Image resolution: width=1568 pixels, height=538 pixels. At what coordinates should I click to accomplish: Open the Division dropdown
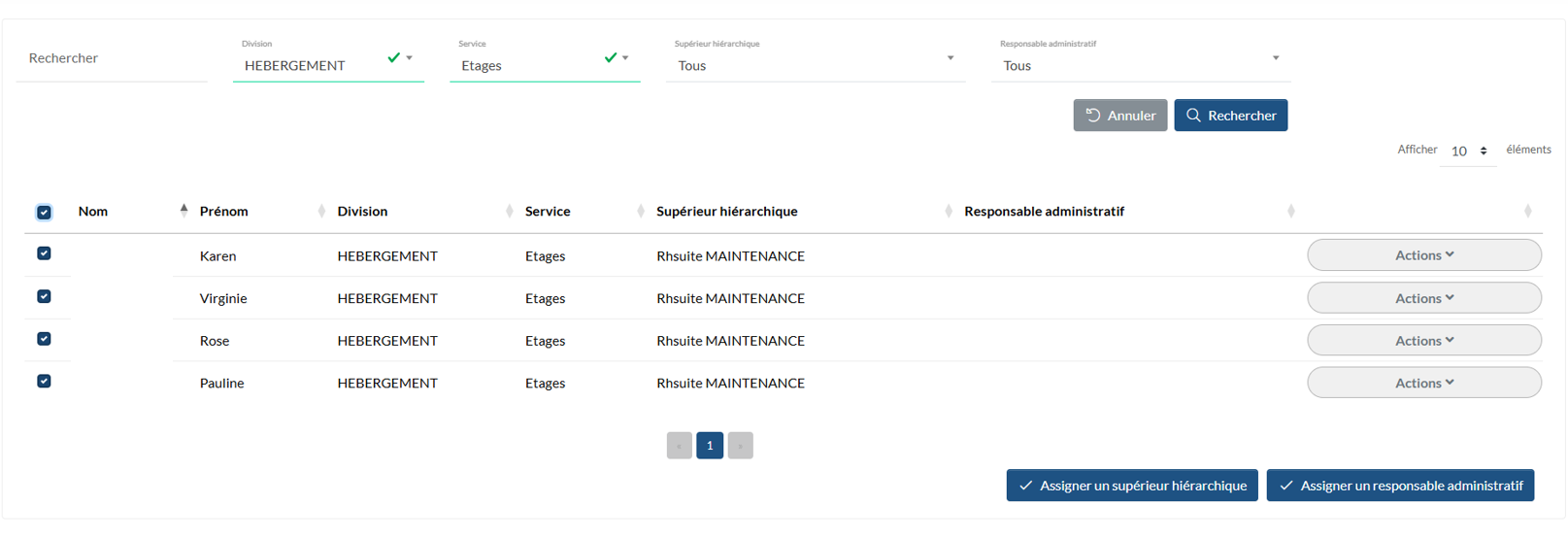(x=328, y=64)
